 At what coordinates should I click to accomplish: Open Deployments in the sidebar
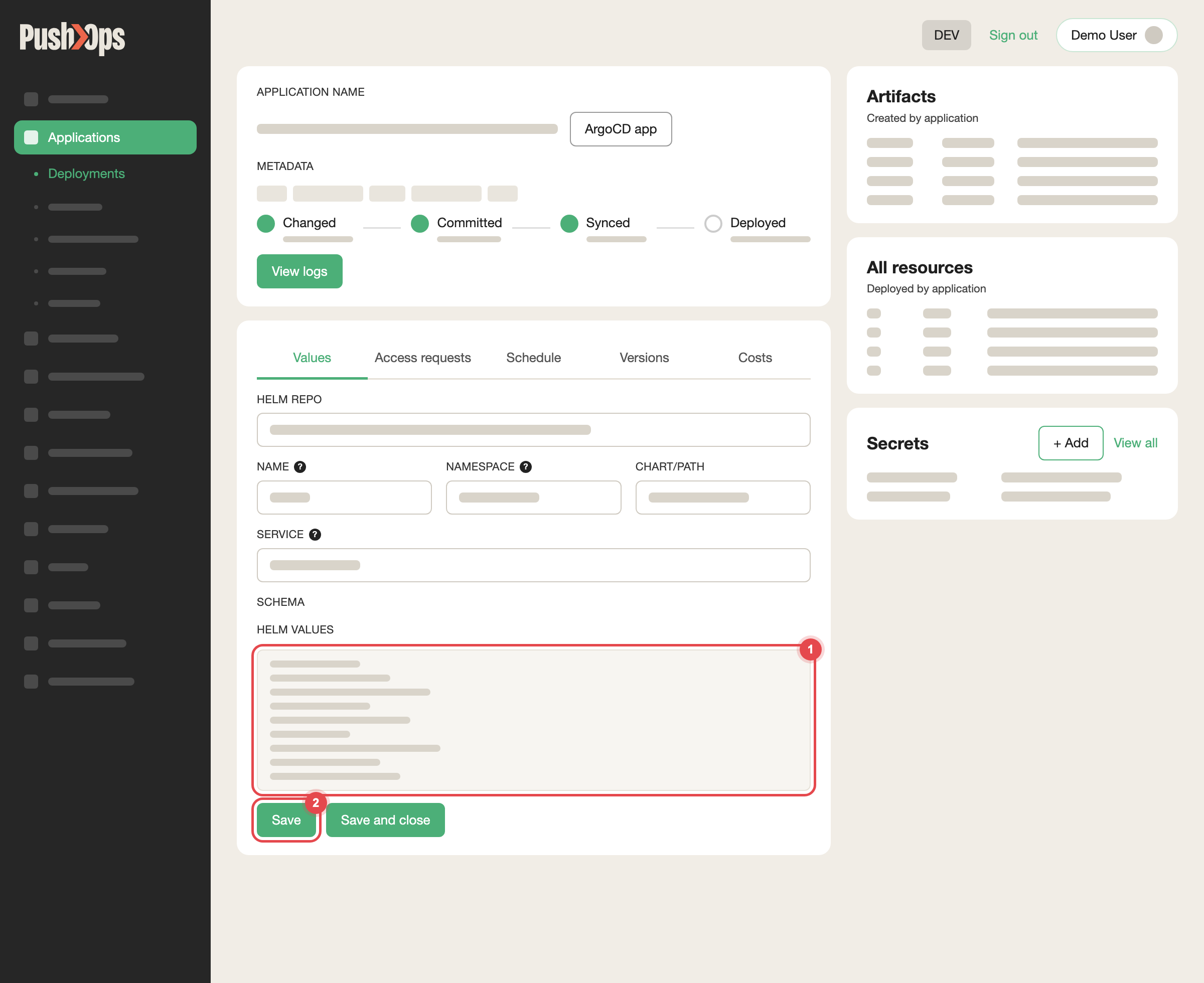(86, 174)
